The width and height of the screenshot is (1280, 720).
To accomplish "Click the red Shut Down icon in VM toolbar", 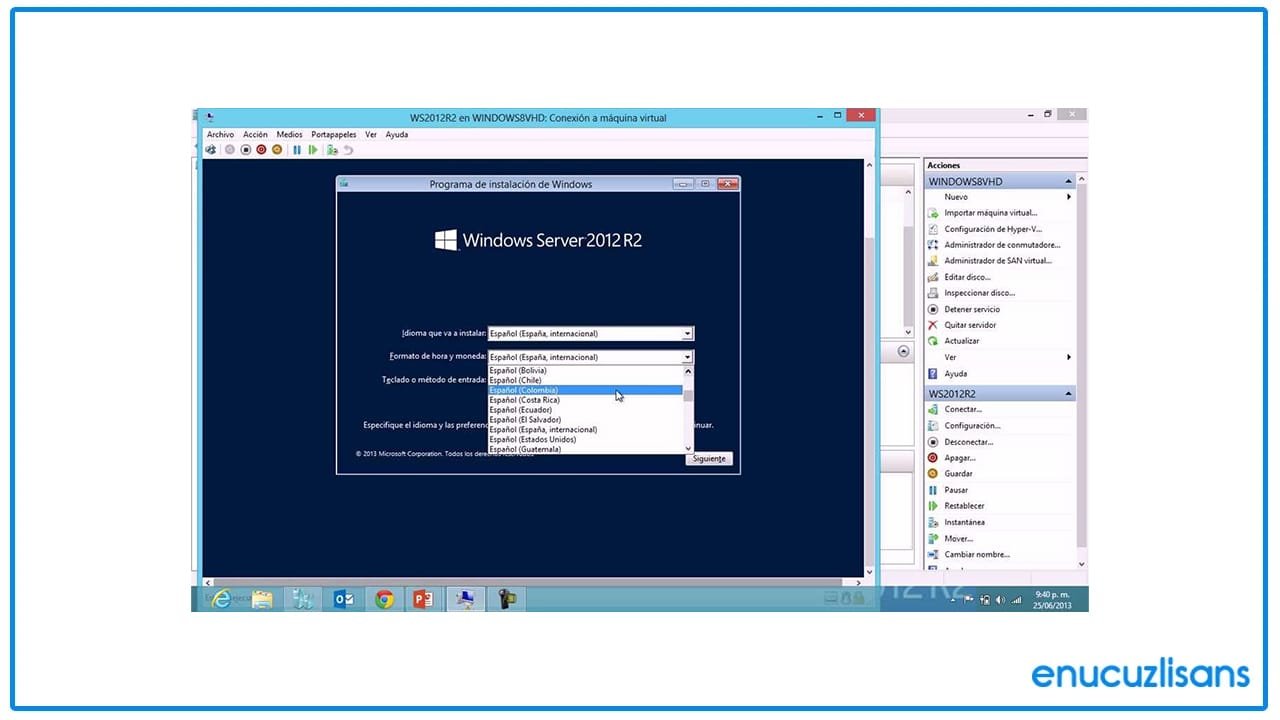I will pyautogui.click(x=261, y=150).
